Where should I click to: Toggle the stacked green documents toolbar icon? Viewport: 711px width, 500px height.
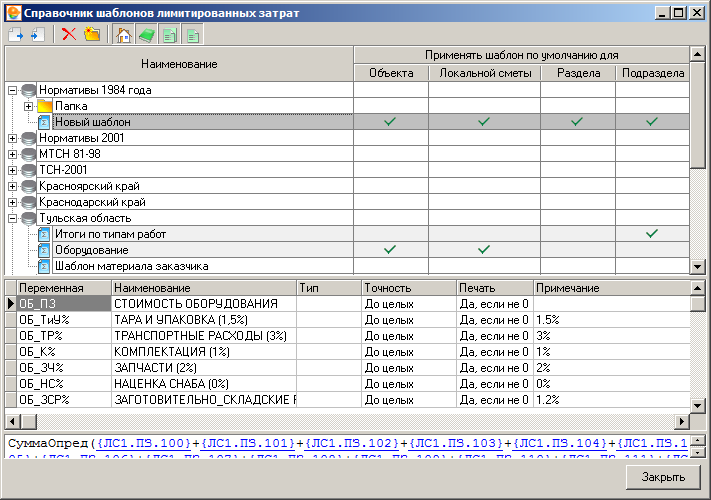click(170, 35)
